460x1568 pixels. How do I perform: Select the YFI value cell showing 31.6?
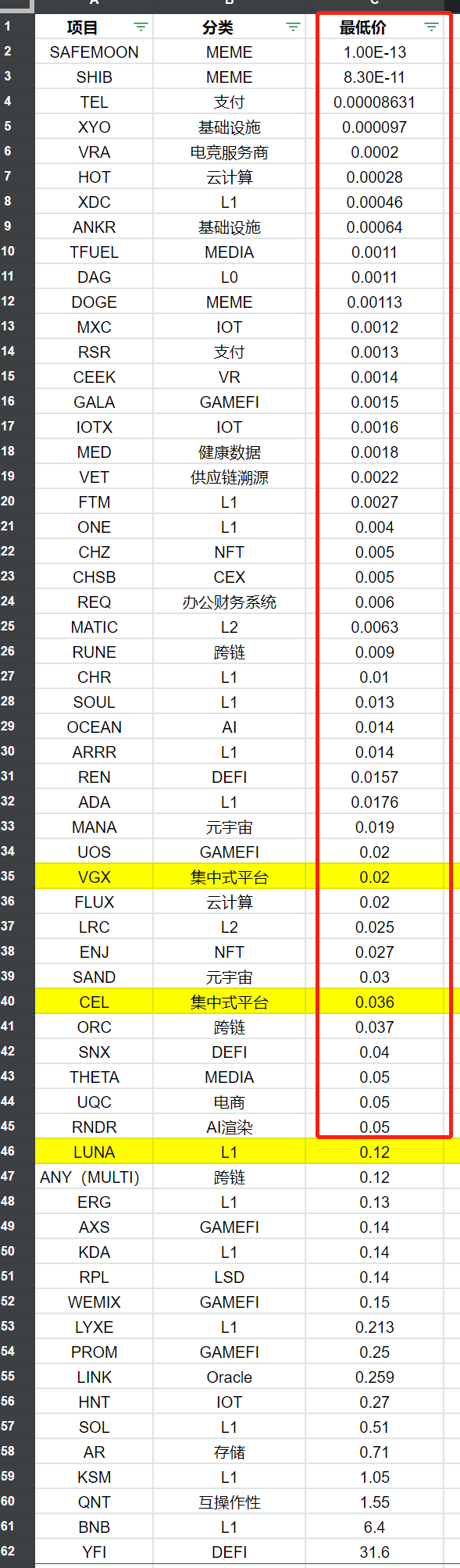[373, 1552]
